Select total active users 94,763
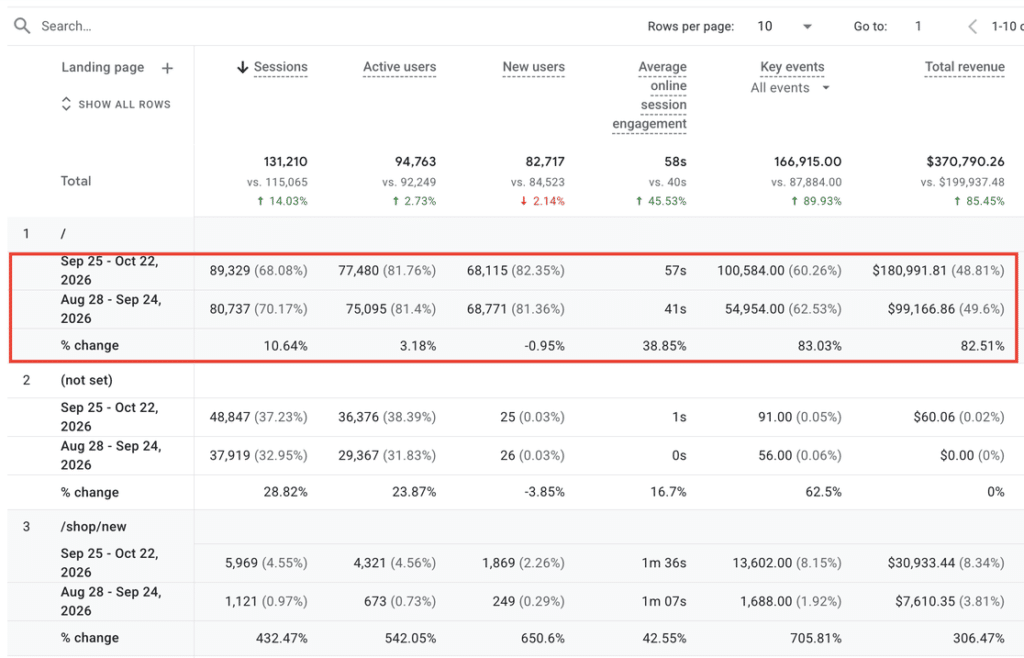 click(415, 161)
